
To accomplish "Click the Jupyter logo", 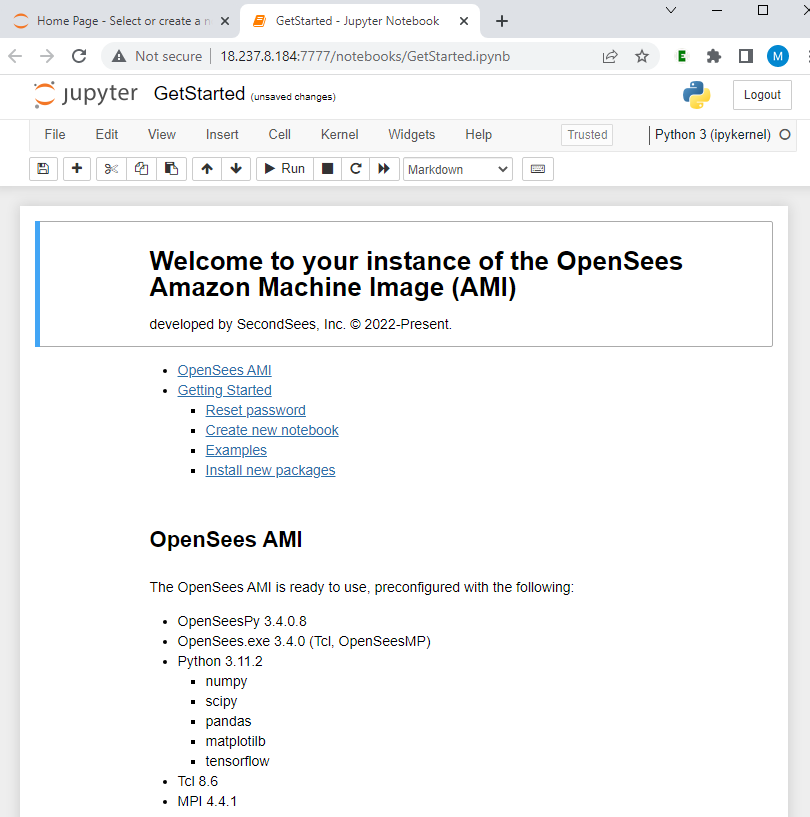I will pyautogui.click(x=86, y=95).
